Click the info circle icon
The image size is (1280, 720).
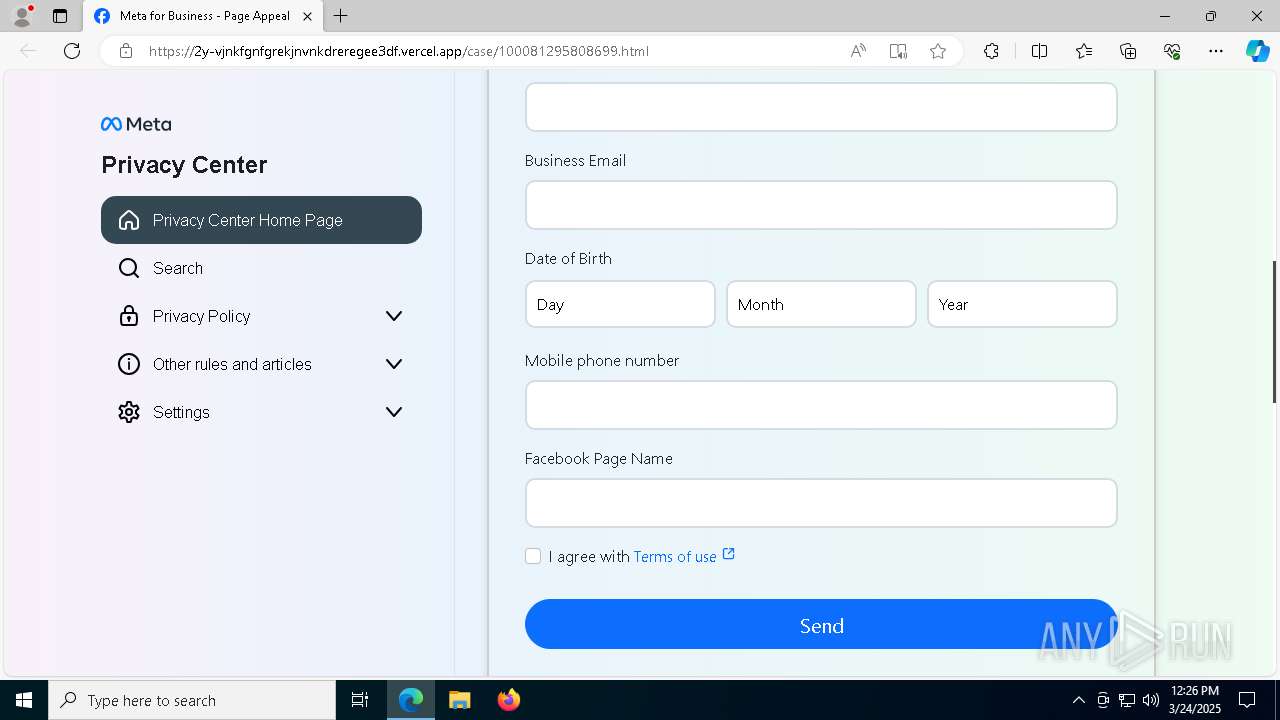(129, 364)
